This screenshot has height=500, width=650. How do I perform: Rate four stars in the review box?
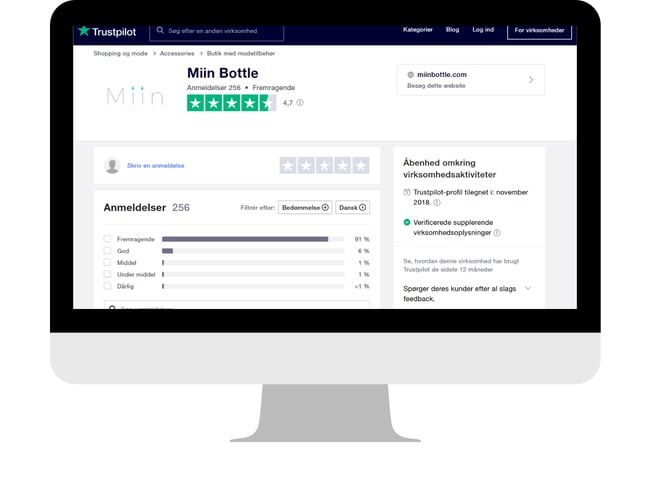[343, 165]
